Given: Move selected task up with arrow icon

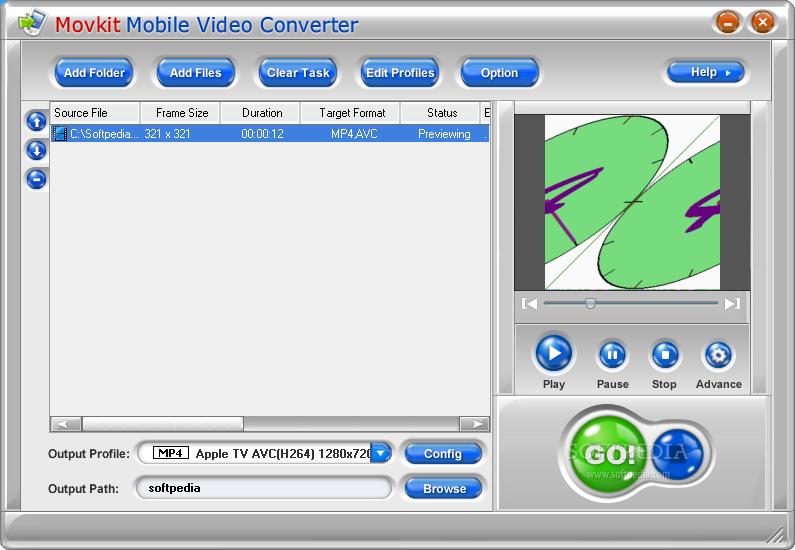Looking at the screenshot, I should pyautogui.click(x=37, y=121).
